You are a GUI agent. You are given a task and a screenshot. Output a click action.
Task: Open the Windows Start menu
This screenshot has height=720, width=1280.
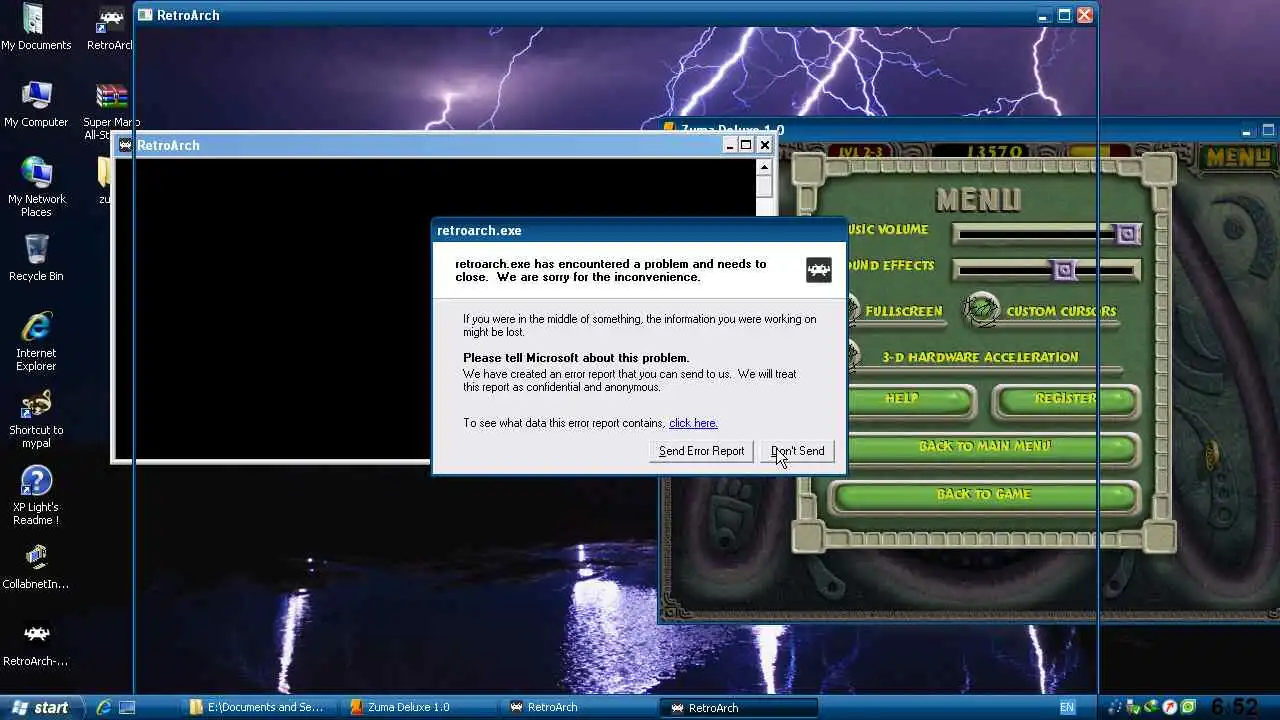[x=40, y=707]
